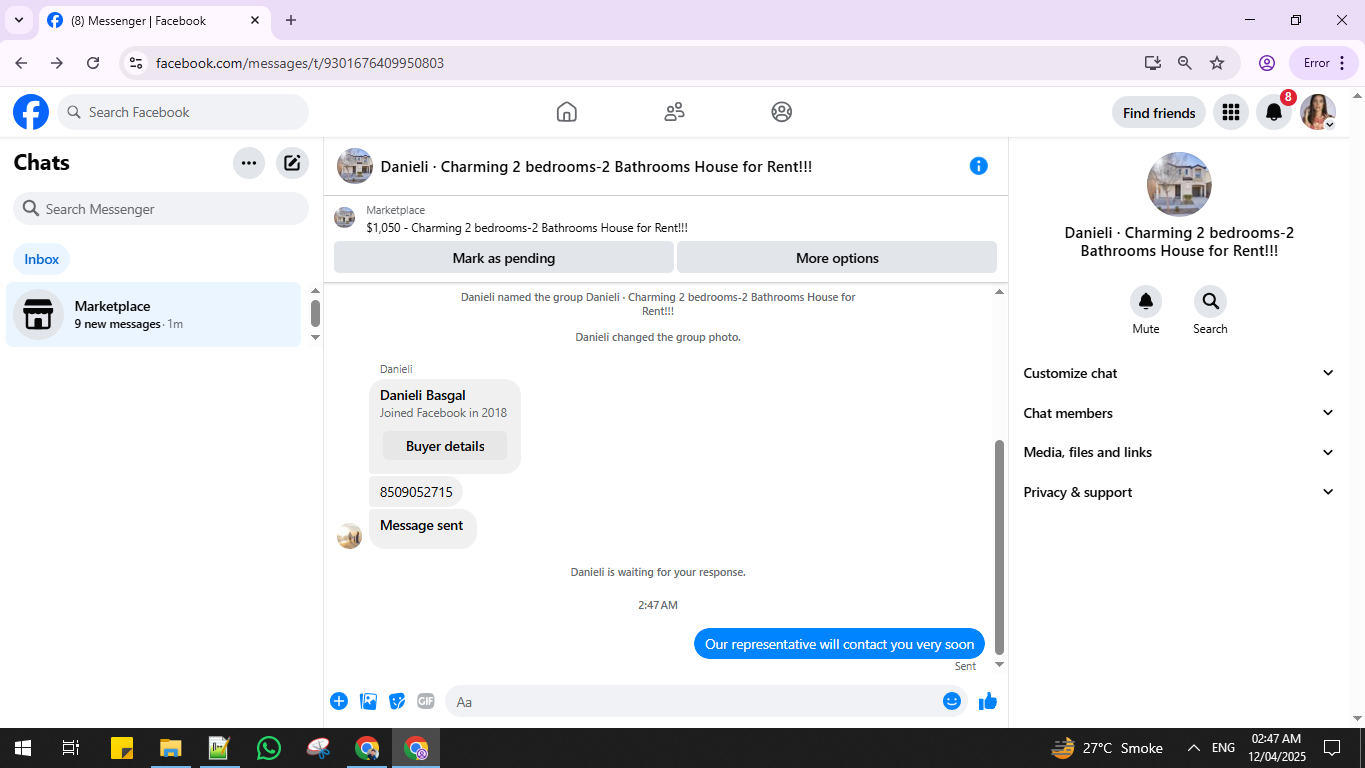This screenshot has width=1365, height=768.
Task: Open the Marketplace chat in inbox
Action: pos(153,314)
